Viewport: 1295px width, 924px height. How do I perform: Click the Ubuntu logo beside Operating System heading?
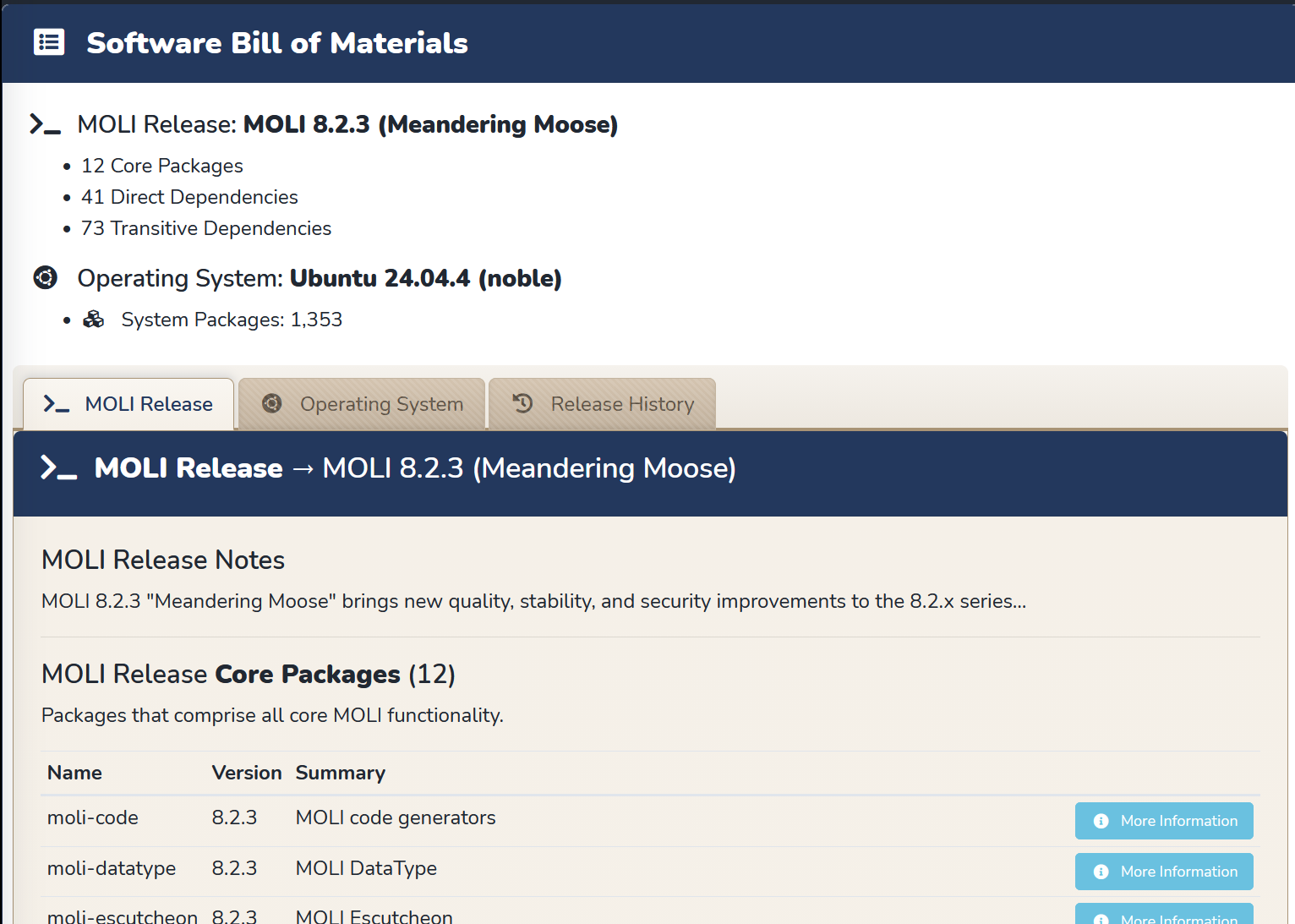46,277
